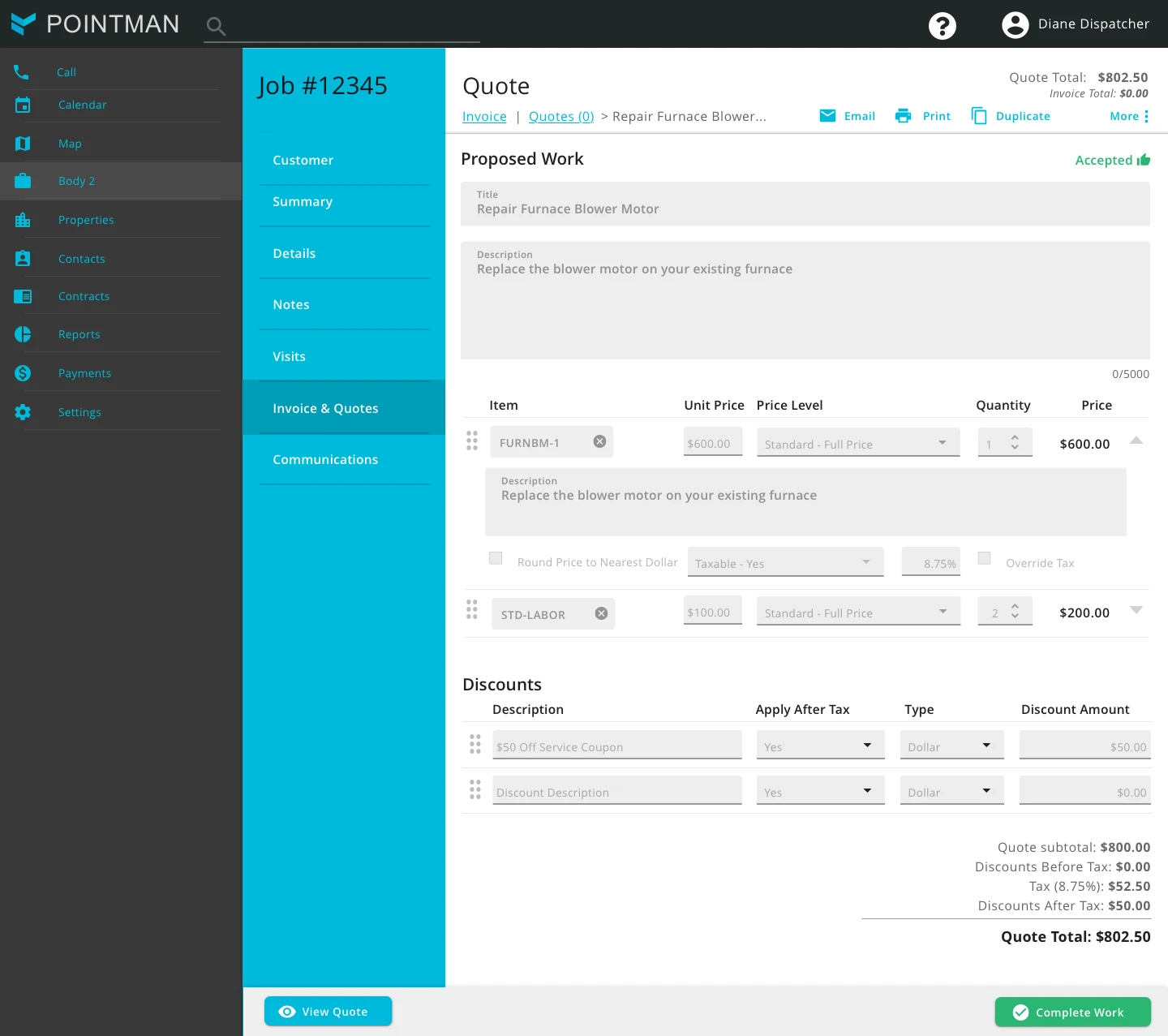Open Price Level dropdown for FURNBM-1
Viewport: 1168px width, 1036px height.
[857, 443]
